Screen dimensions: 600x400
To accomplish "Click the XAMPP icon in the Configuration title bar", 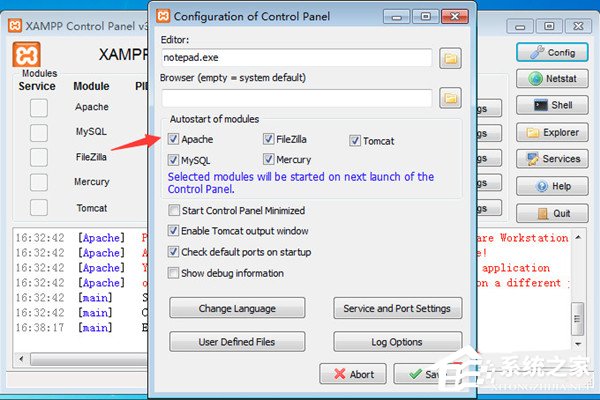I will (x=163, y=16).
